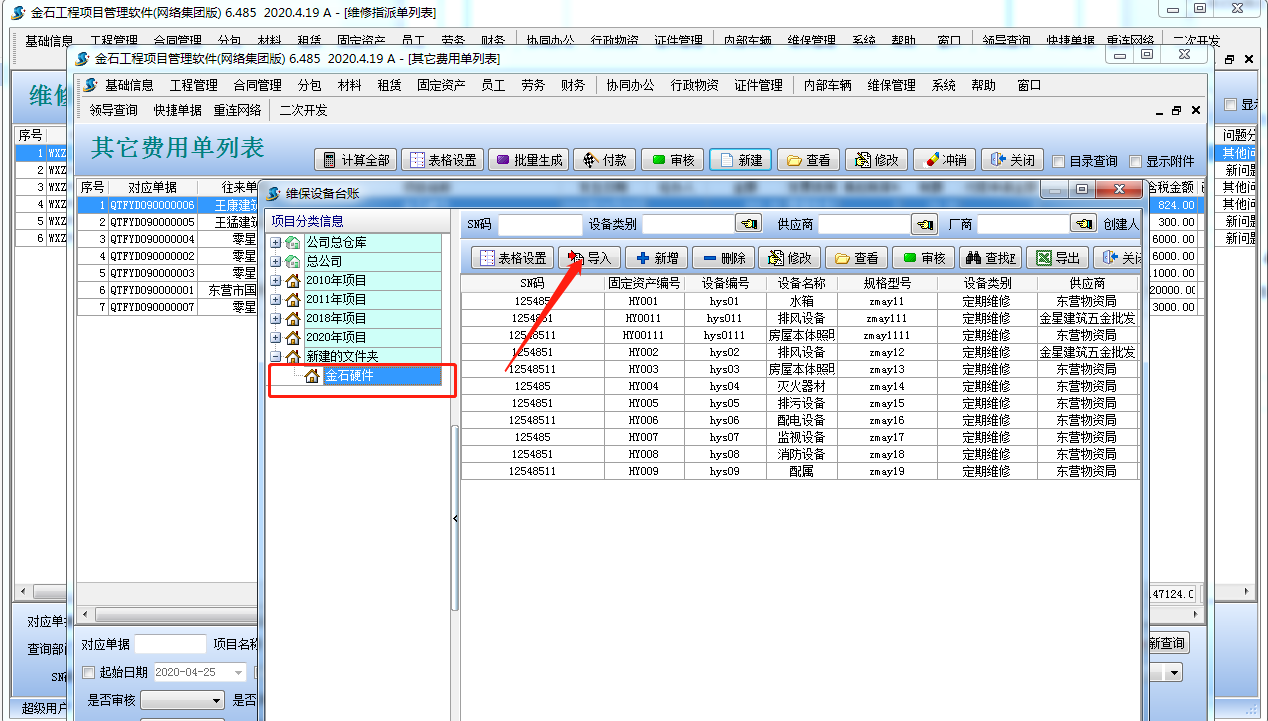Open the 维保管理 menu
Screen dimensions: 1268x721
(890, 85)
